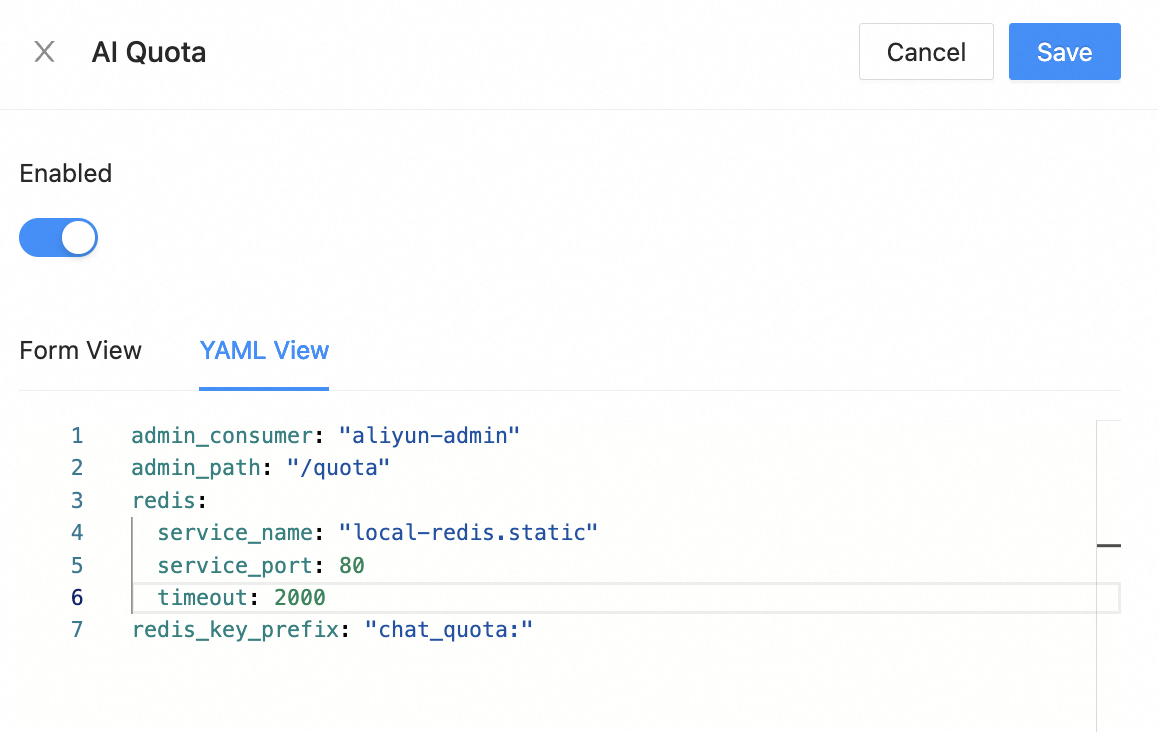1158x732 pixels.
Task: Click the editor overview ruler marker
Action: [1108, 546]
